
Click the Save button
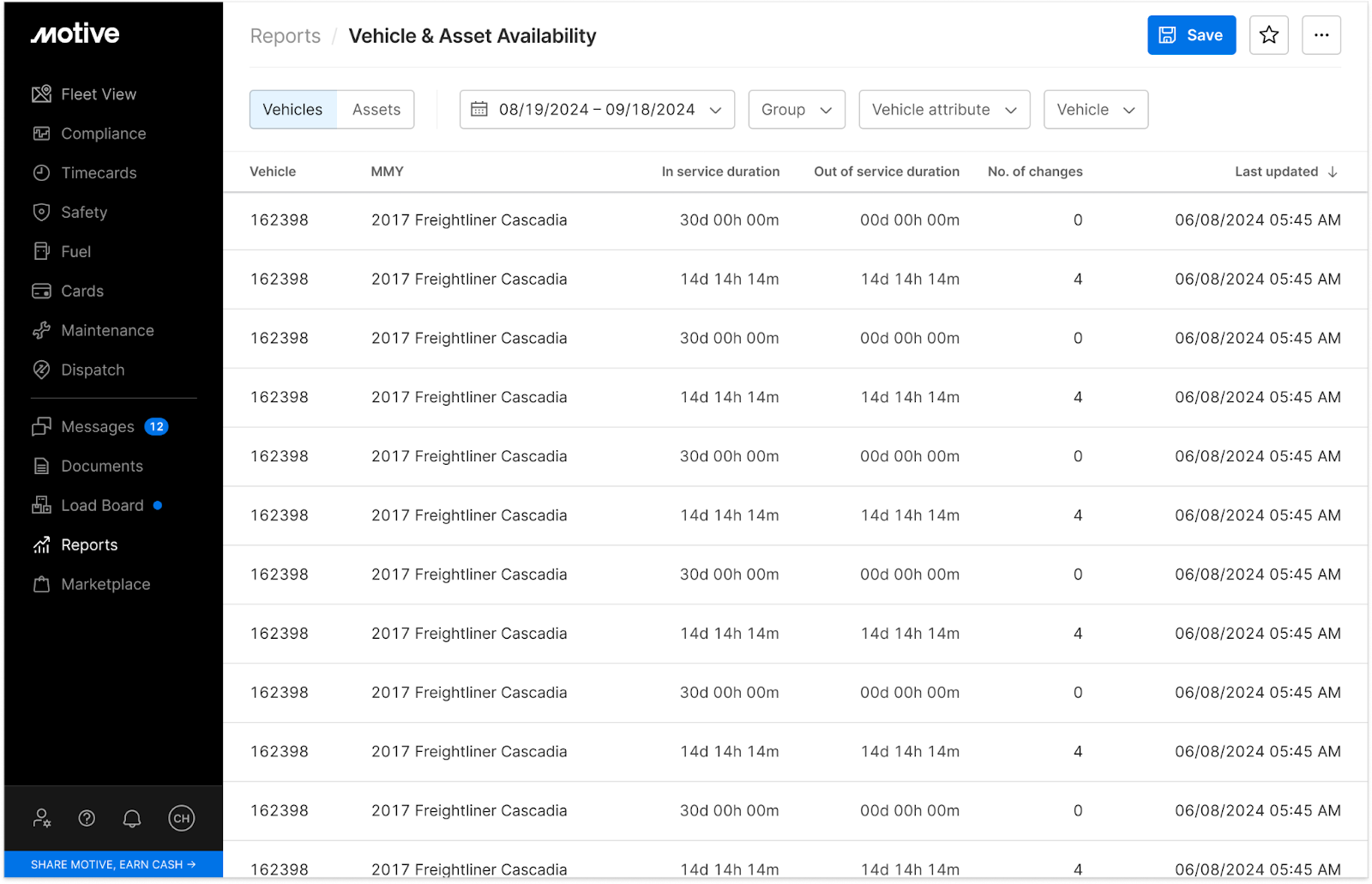coord(1191,35)
